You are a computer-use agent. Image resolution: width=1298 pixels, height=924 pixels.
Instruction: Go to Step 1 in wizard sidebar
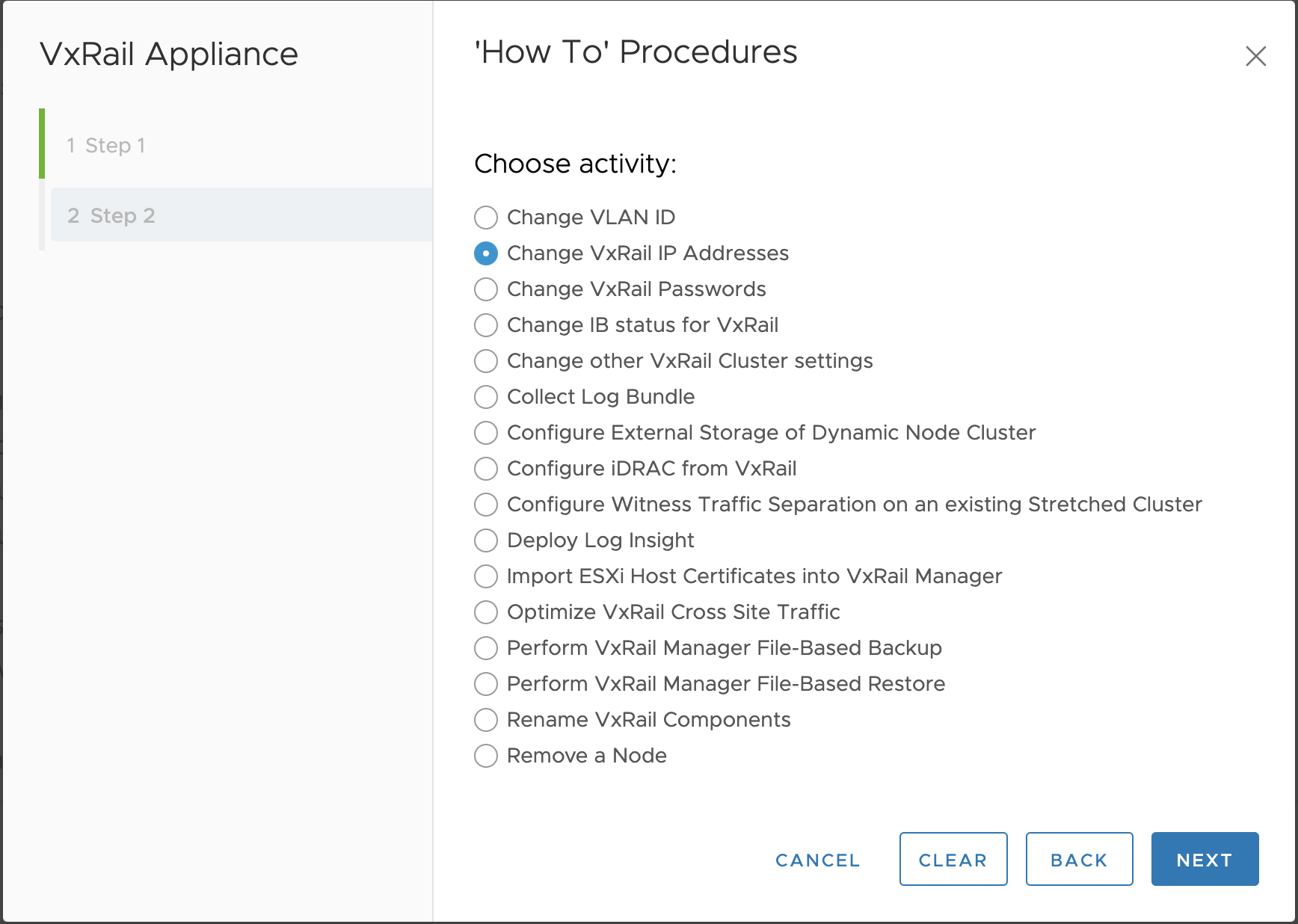pos(106,145)
